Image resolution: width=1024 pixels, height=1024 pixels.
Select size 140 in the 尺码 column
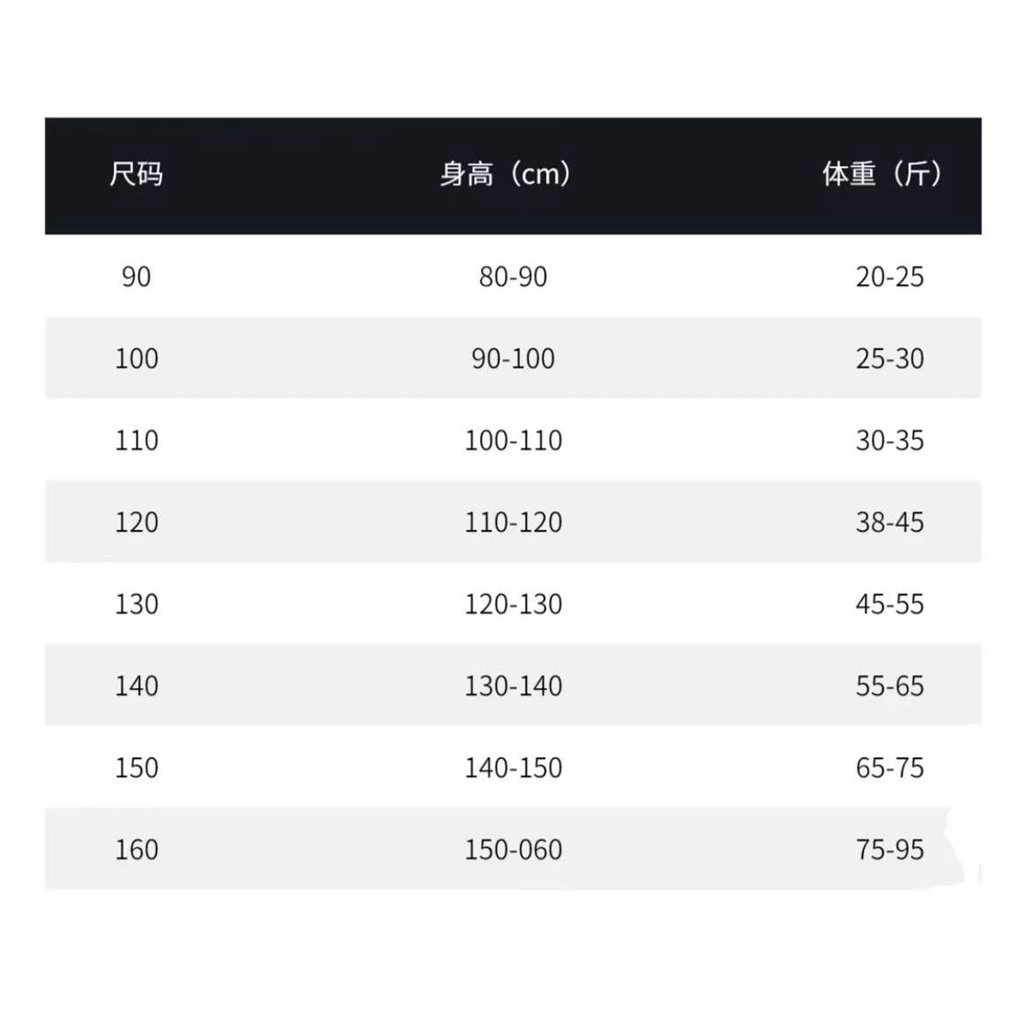click(x=136, y=687)
